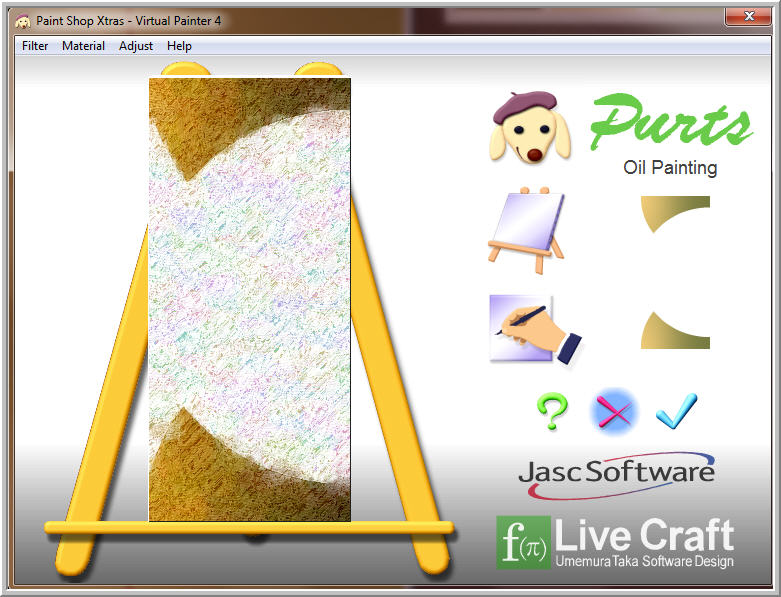Click the pink X cancel icon
This screenshot has width=781, height=597.
pos(614,412)
